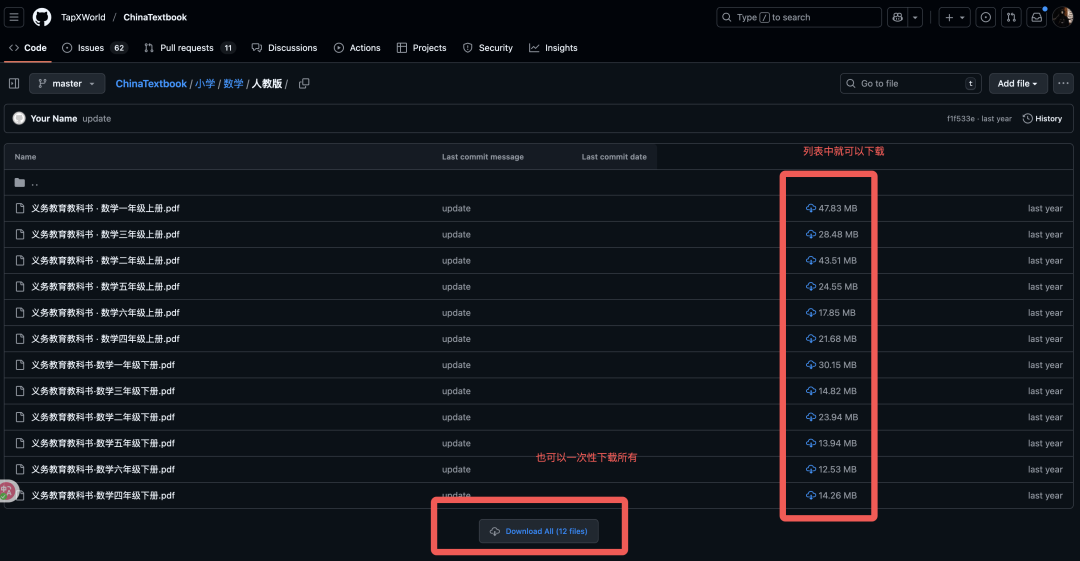Viewport: 1080px width, 561px height.
Task: Open the Add file dropdown
Action: click(x=1018, y=84)
